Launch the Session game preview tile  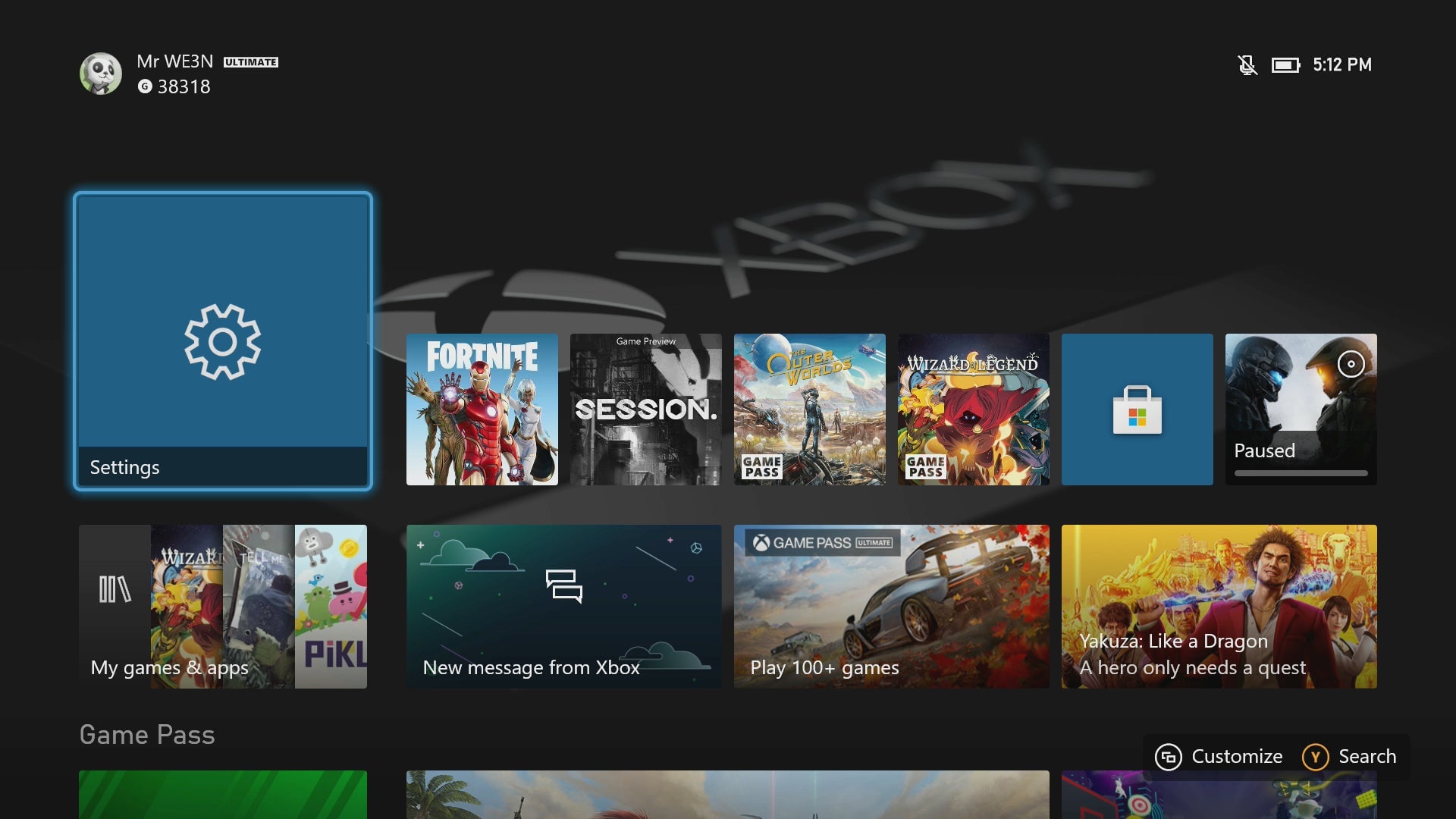(645, 409)
